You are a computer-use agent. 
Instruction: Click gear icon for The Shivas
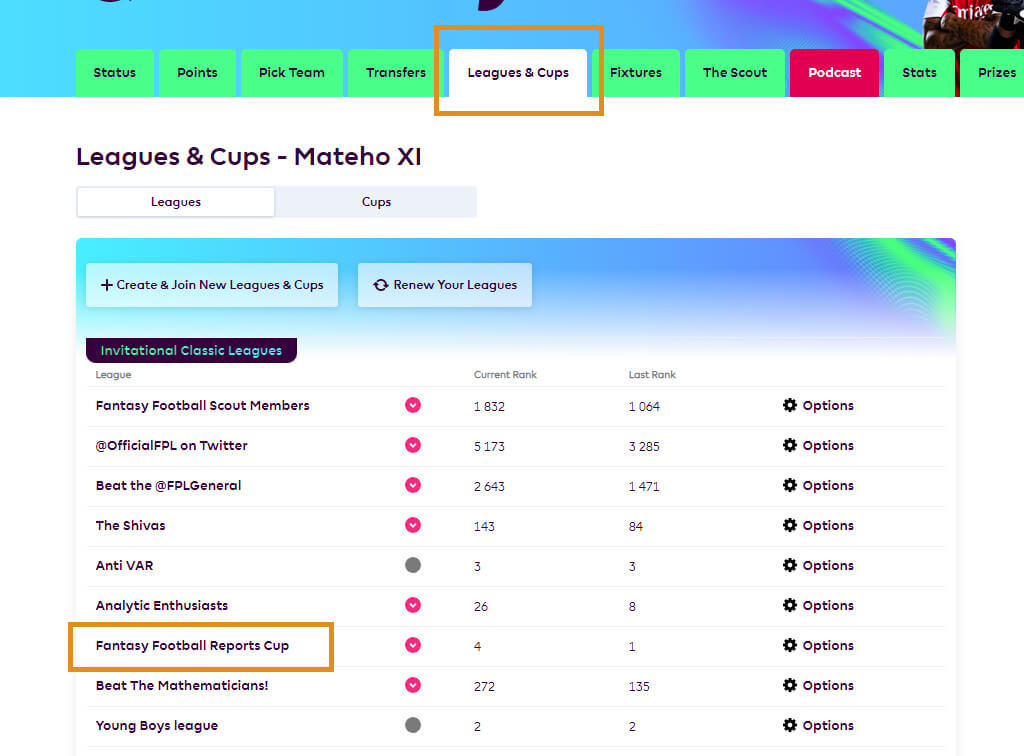click(x=790, y=525)
